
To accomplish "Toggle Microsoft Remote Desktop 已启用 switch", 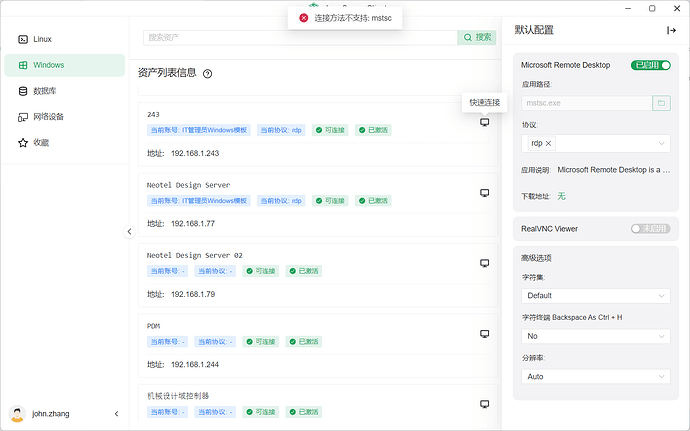I will [x=651, y=65].
